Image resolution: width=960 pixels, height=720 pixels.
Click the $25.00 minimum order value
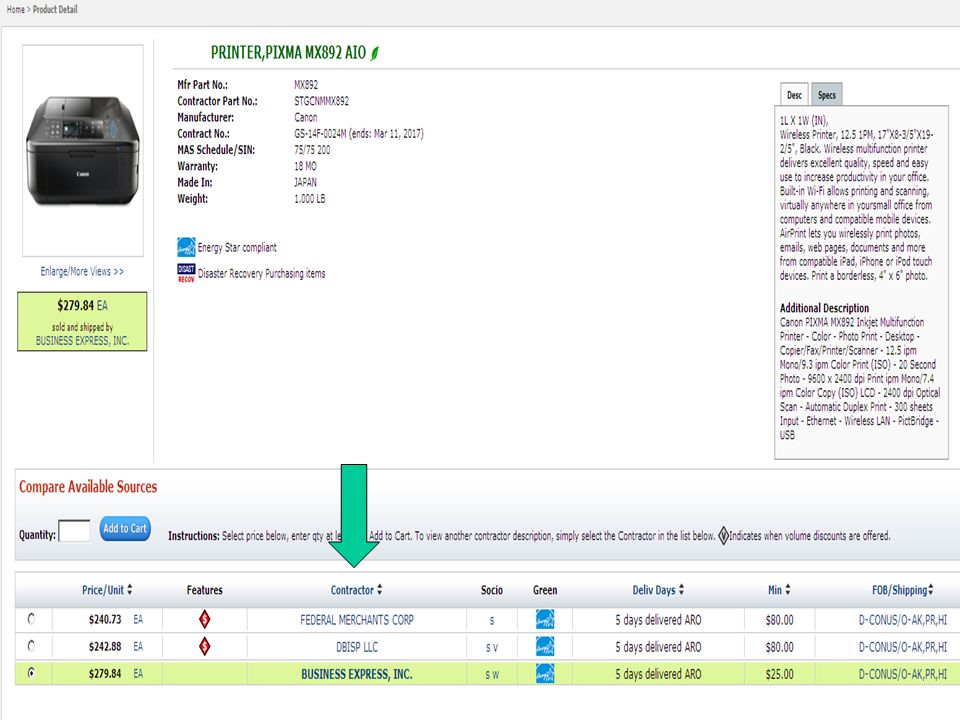coord(779,674)
